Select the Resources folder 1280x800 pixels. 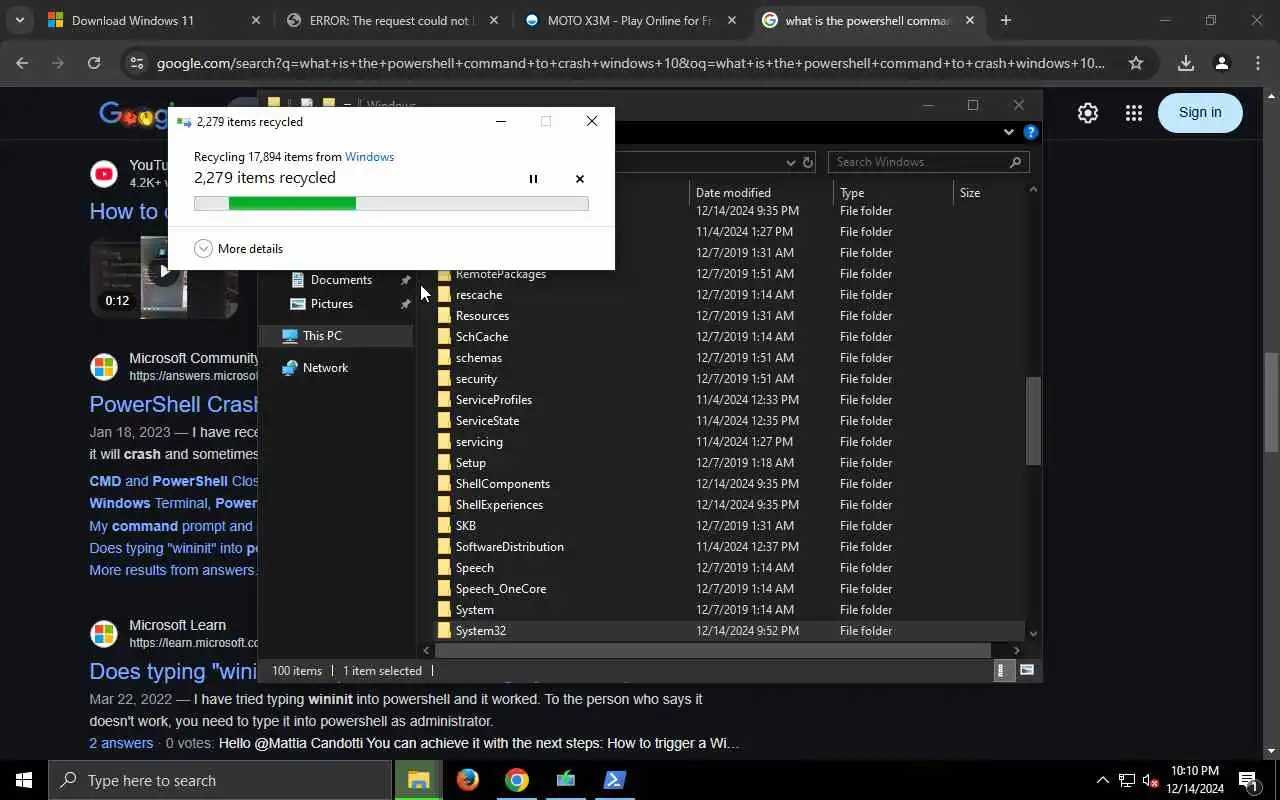click(482, 316)
